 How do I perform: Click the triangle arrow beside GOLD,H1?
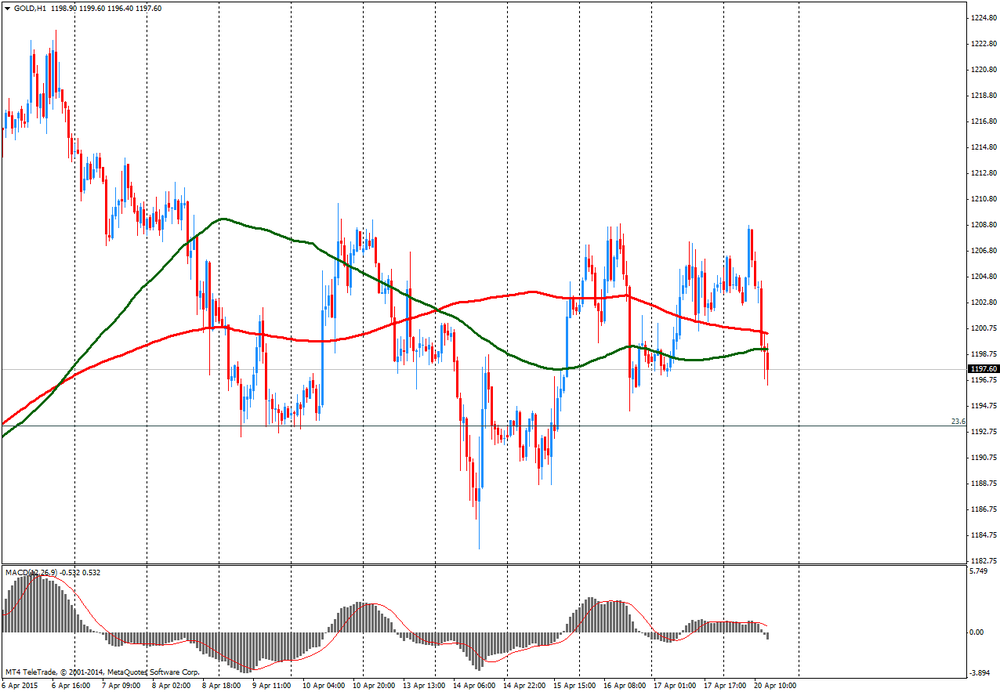tap(6, 9)
